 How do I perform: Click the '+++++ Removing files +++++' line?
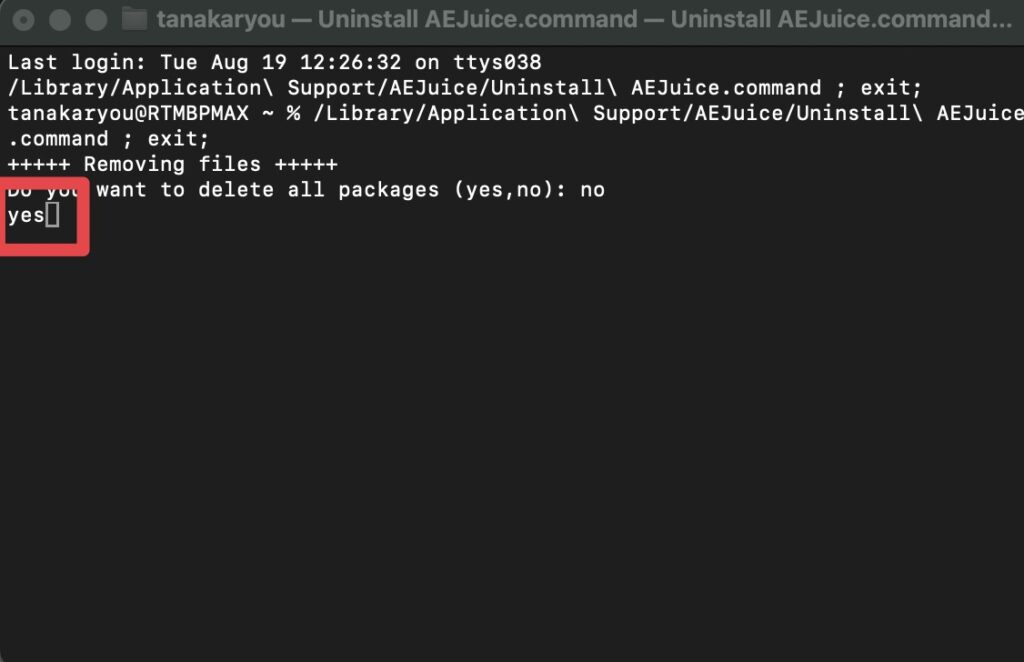172,165
